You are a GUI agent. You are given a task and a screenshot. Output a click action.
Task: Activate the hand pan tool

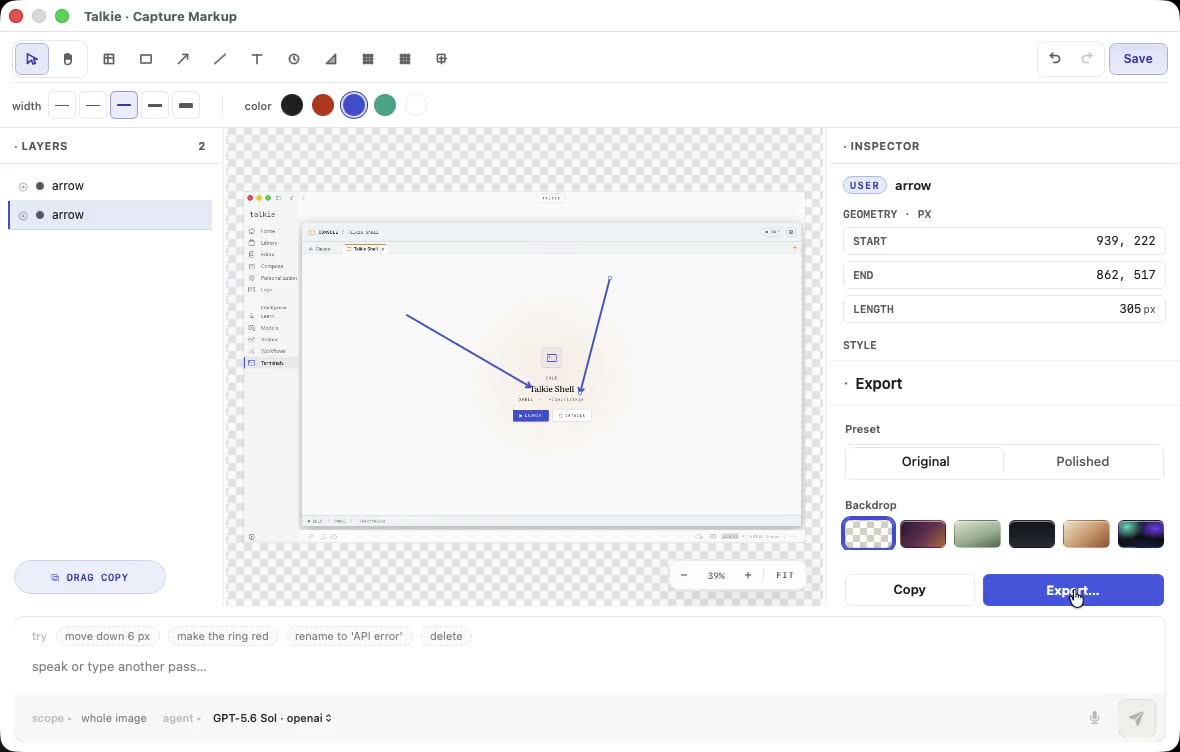tap(68, 59)
